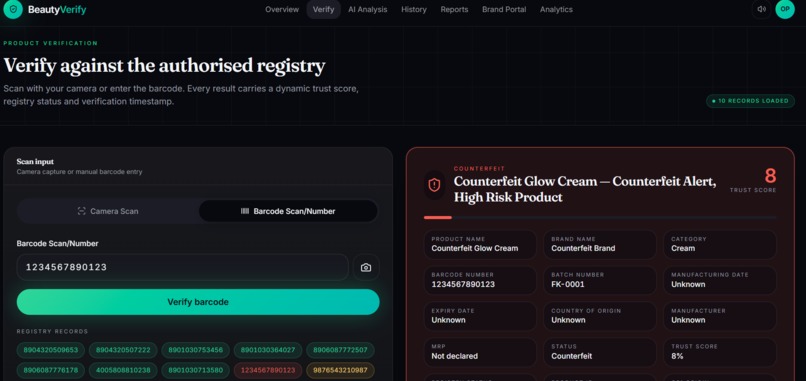
Task: Click the Trust Score 8% cell
Action: tap(720, 352)
